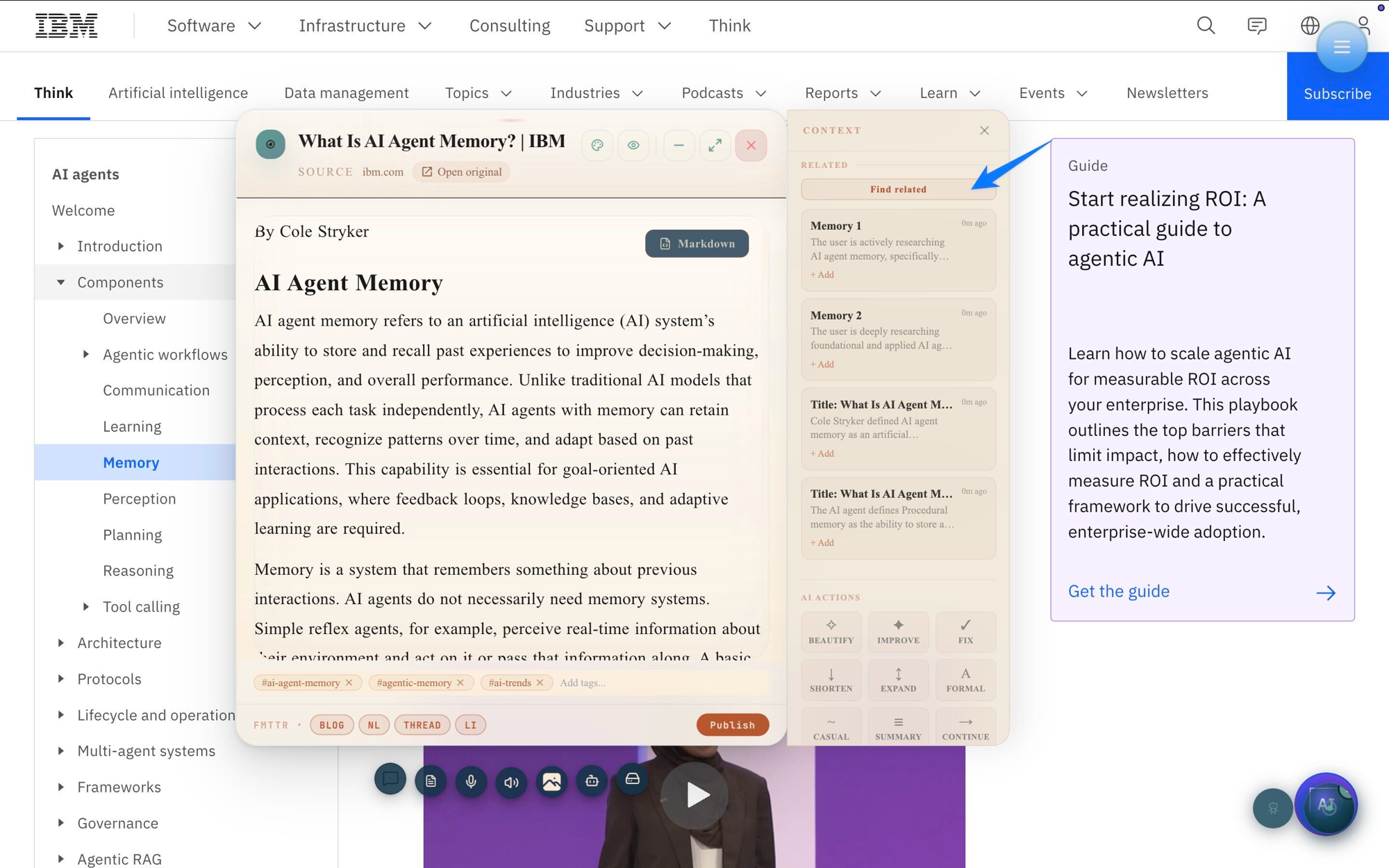
Task: Open the chat bubble icon in IBM header
Action: (1257, 26)
